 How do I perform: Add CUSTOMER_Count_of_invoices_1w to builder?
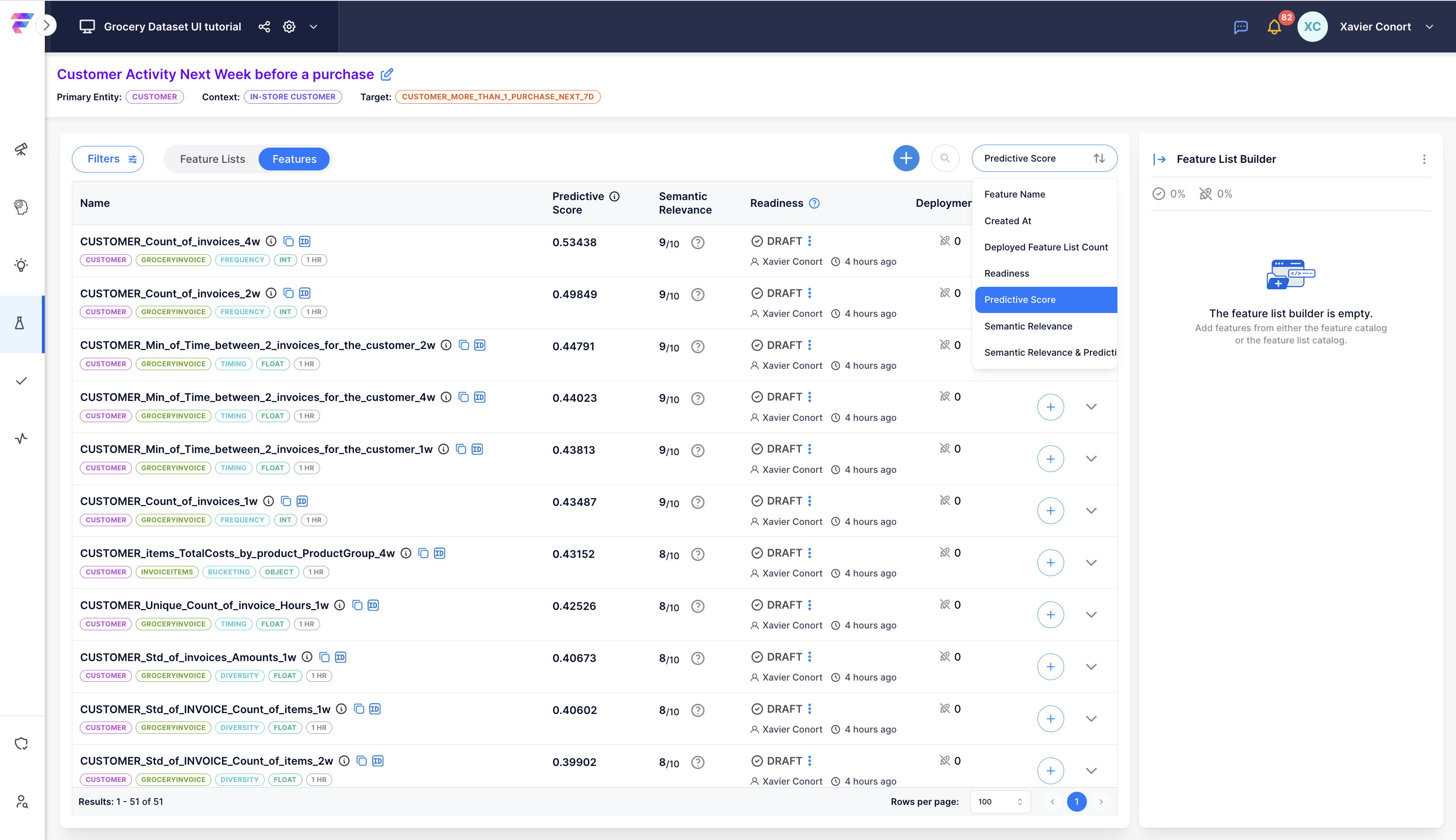click(1051, 511)
